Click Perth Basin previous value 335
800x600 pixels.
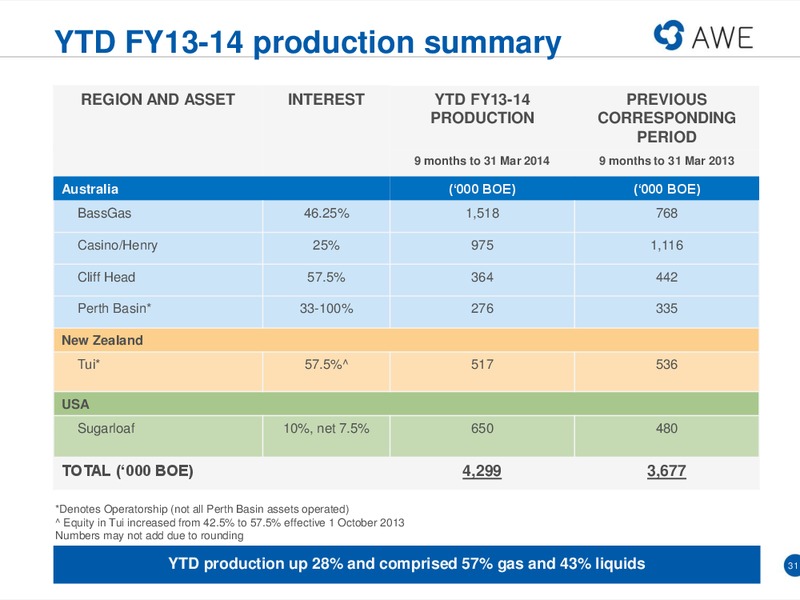(666, 309)
